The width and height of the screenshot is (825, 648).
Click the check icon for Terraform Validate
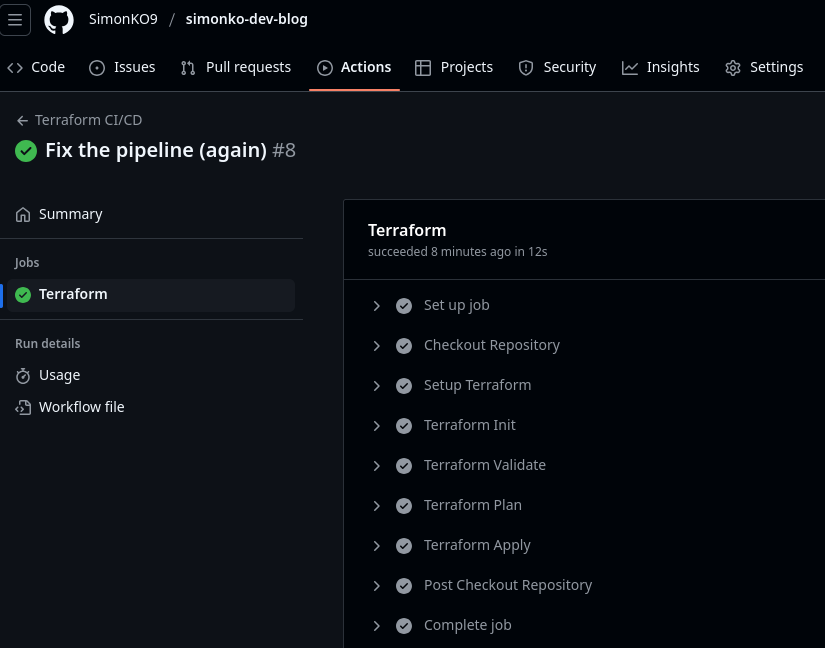pyautogui.click(x=404, y=465)
